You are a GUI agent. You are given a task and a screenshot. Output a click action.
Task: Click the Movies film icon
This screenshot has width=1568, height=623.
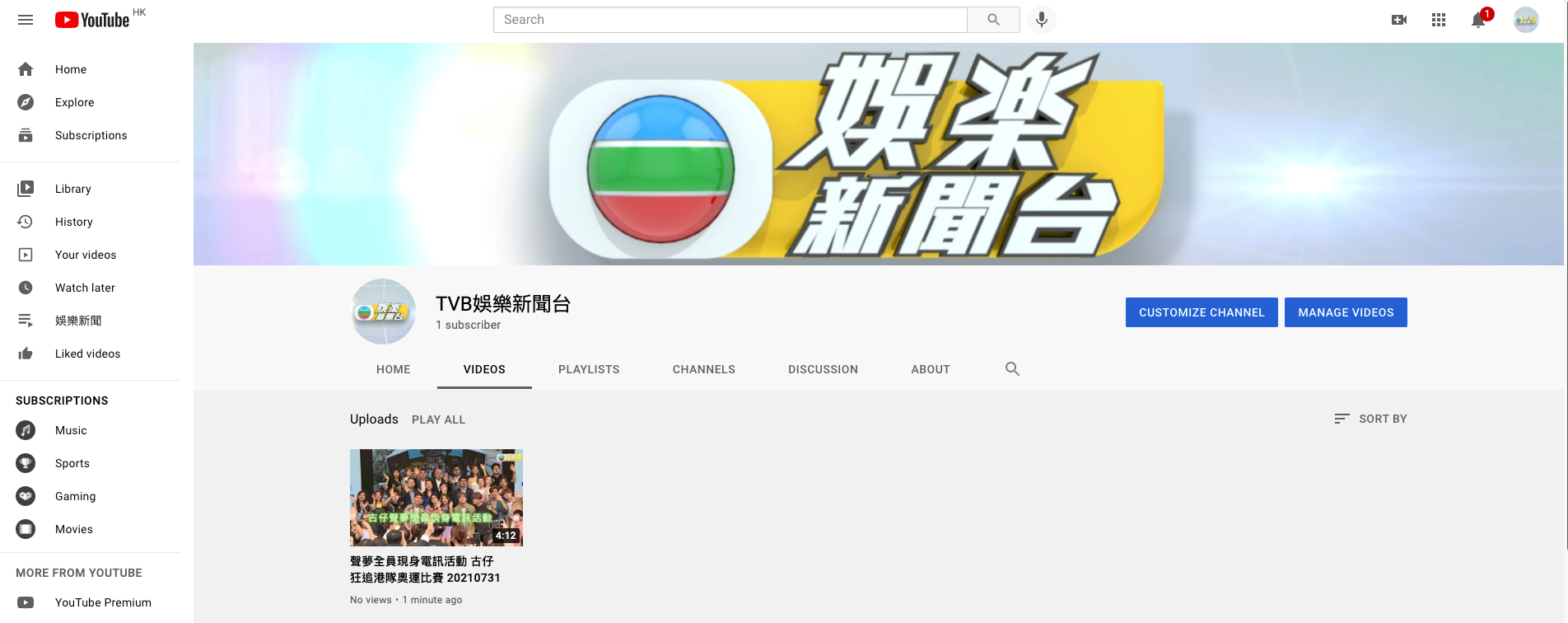pyautogui.click(x=26, y=529)
